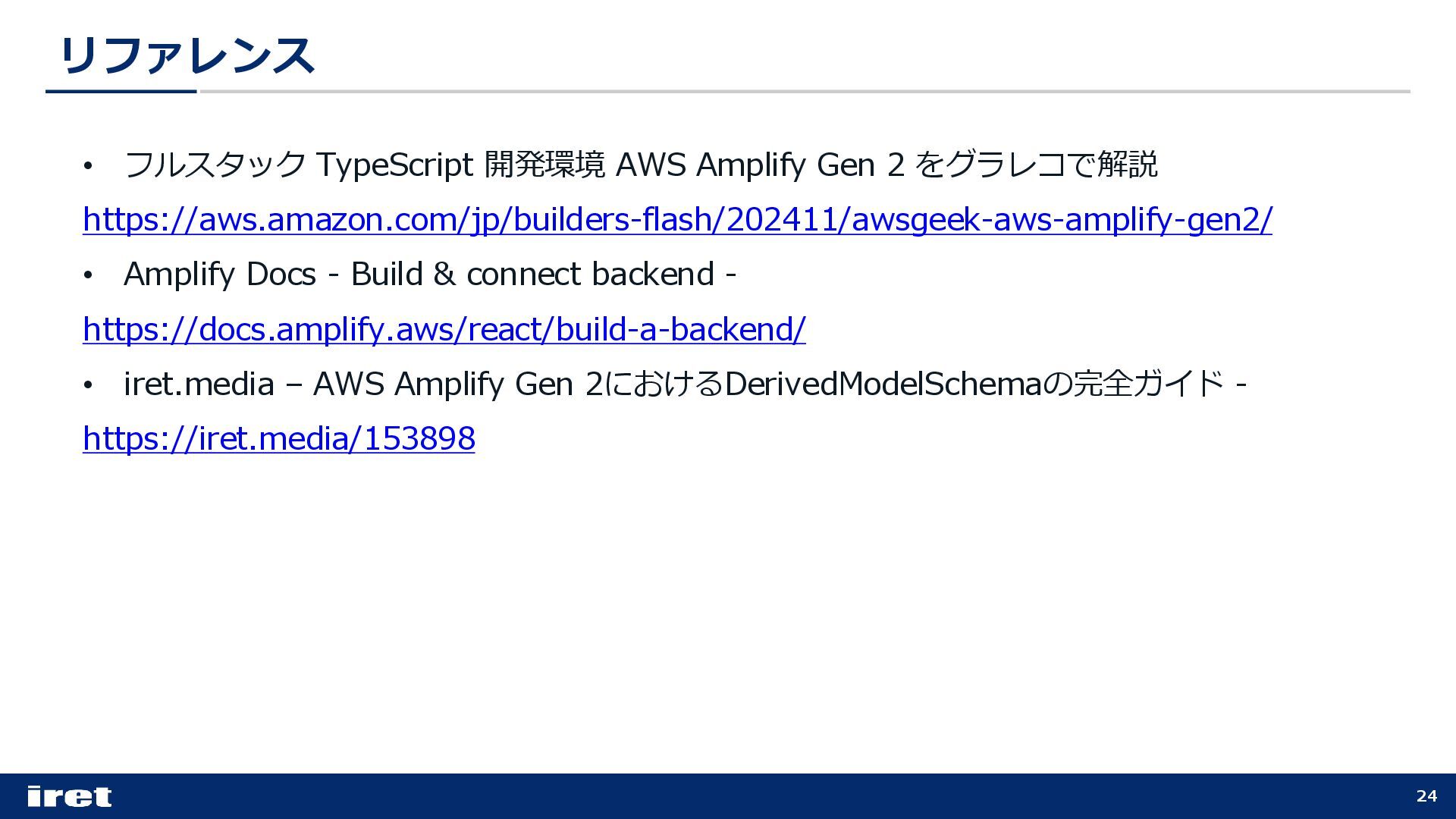Open the docs.amplify.aws build-a-backend link

444,330
